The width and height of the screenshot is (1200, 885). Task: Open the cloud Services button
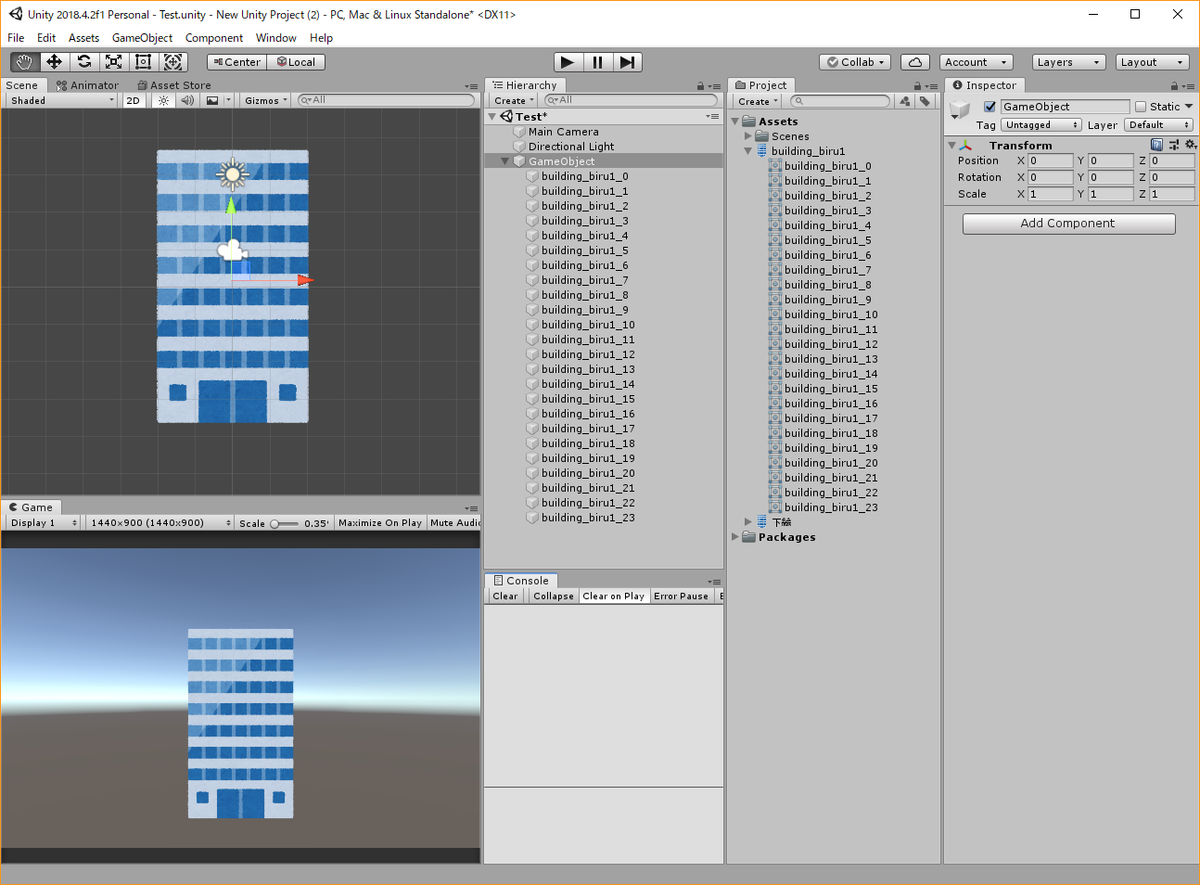(x=915, y=62)
